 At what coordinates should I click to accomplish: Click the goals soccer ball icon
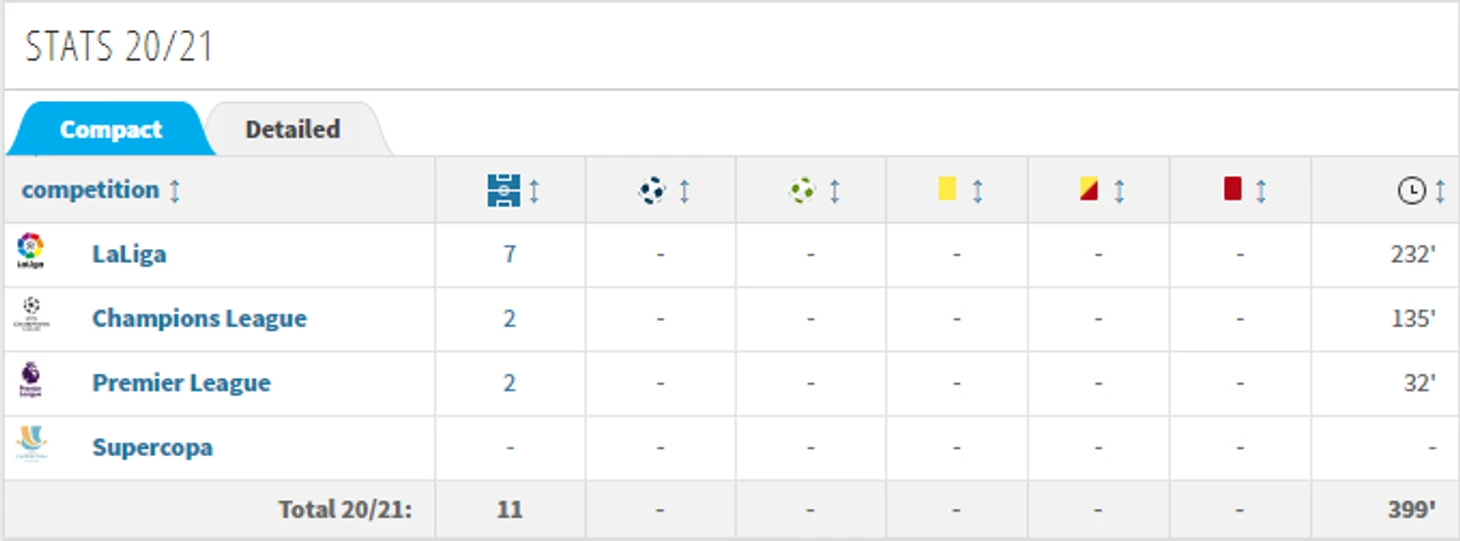coord(652,190)
